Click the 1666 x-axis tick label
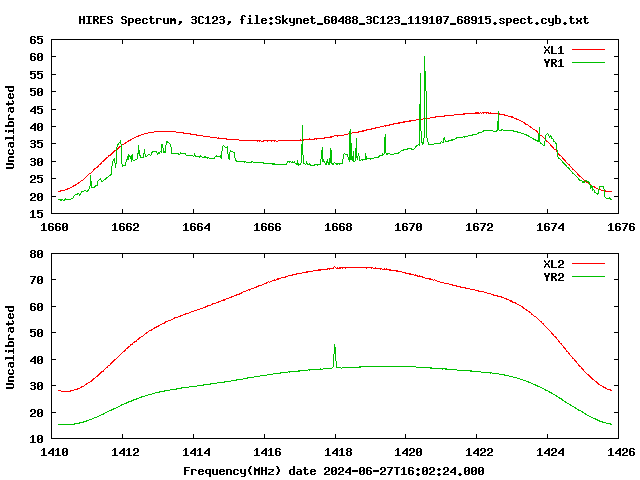 point(267,227)
